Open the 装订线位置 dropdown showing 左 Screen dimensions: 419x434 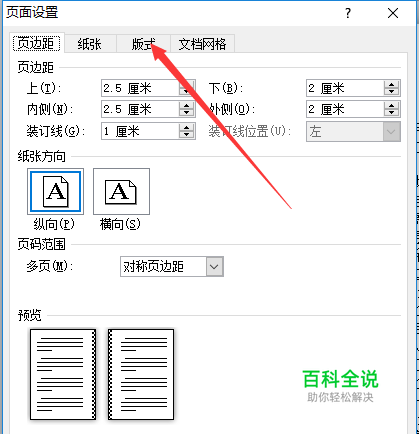pyautogui.click(x=353, y=132)
